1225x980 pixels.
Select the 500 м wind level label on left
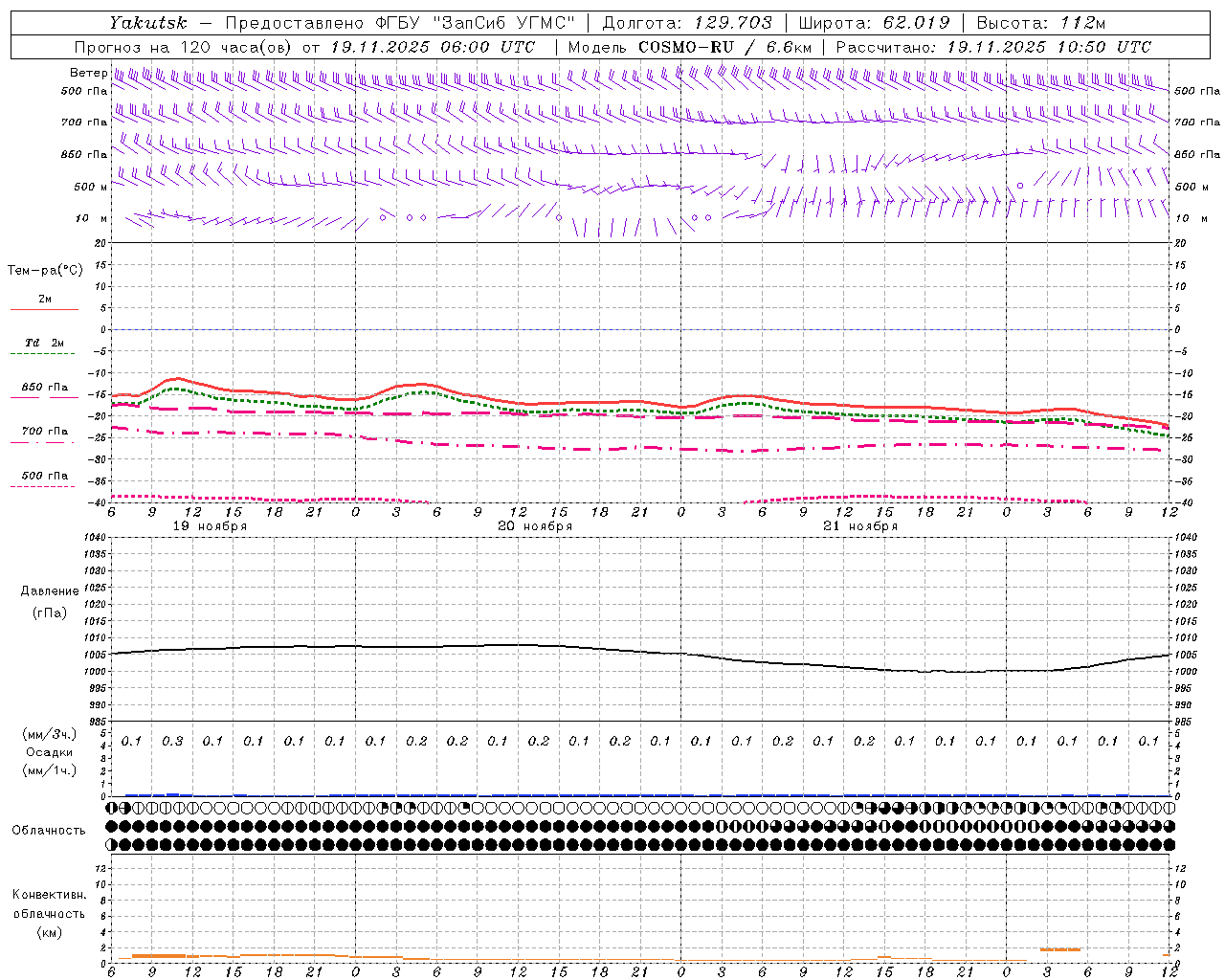[x=91, y=187]
